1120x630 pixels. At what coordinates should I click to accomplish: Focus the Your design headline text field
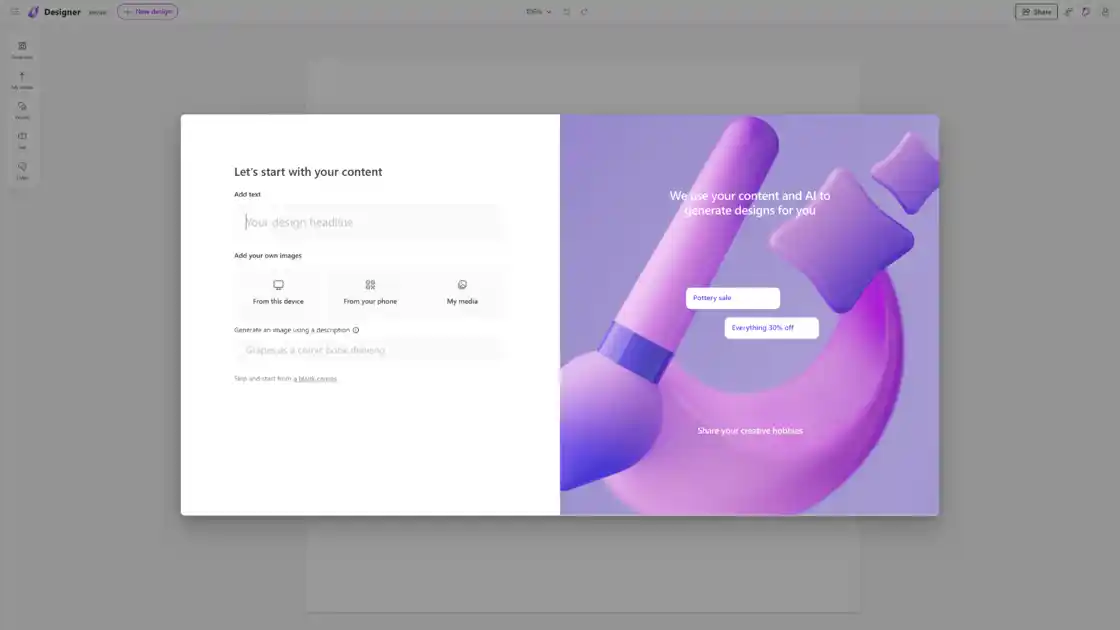370,222
